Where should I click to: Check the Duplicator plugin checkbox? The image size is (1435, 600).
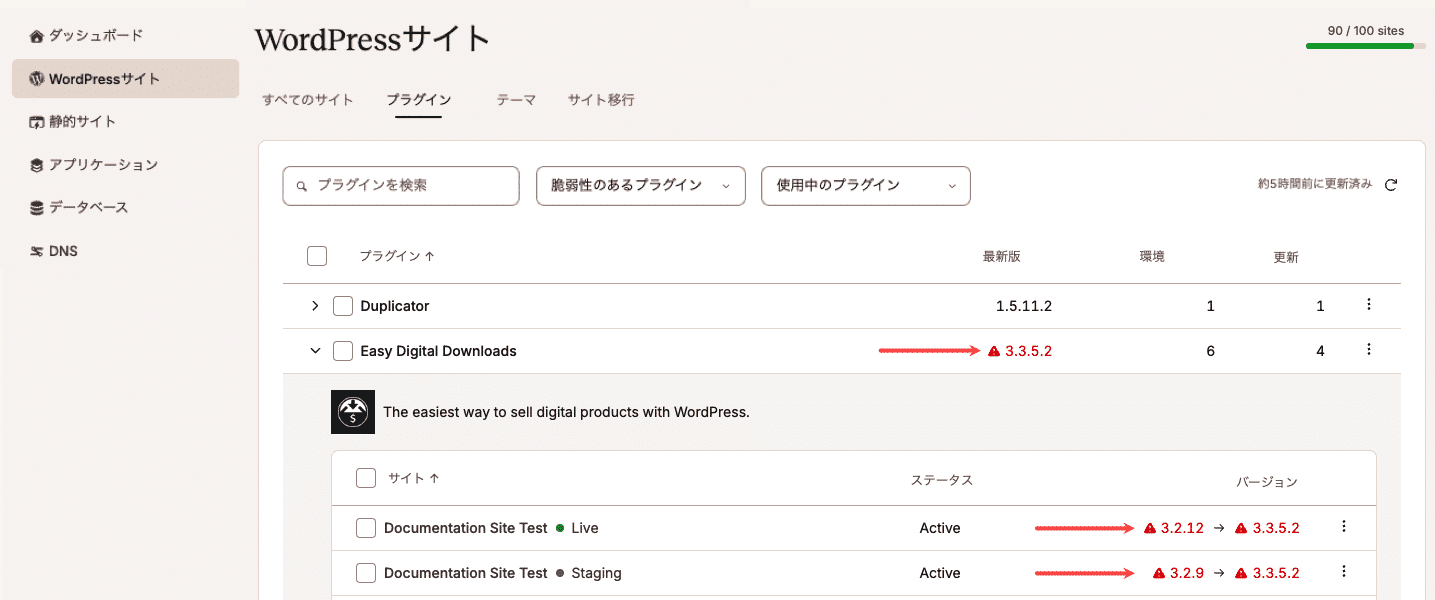pos(343,306)
